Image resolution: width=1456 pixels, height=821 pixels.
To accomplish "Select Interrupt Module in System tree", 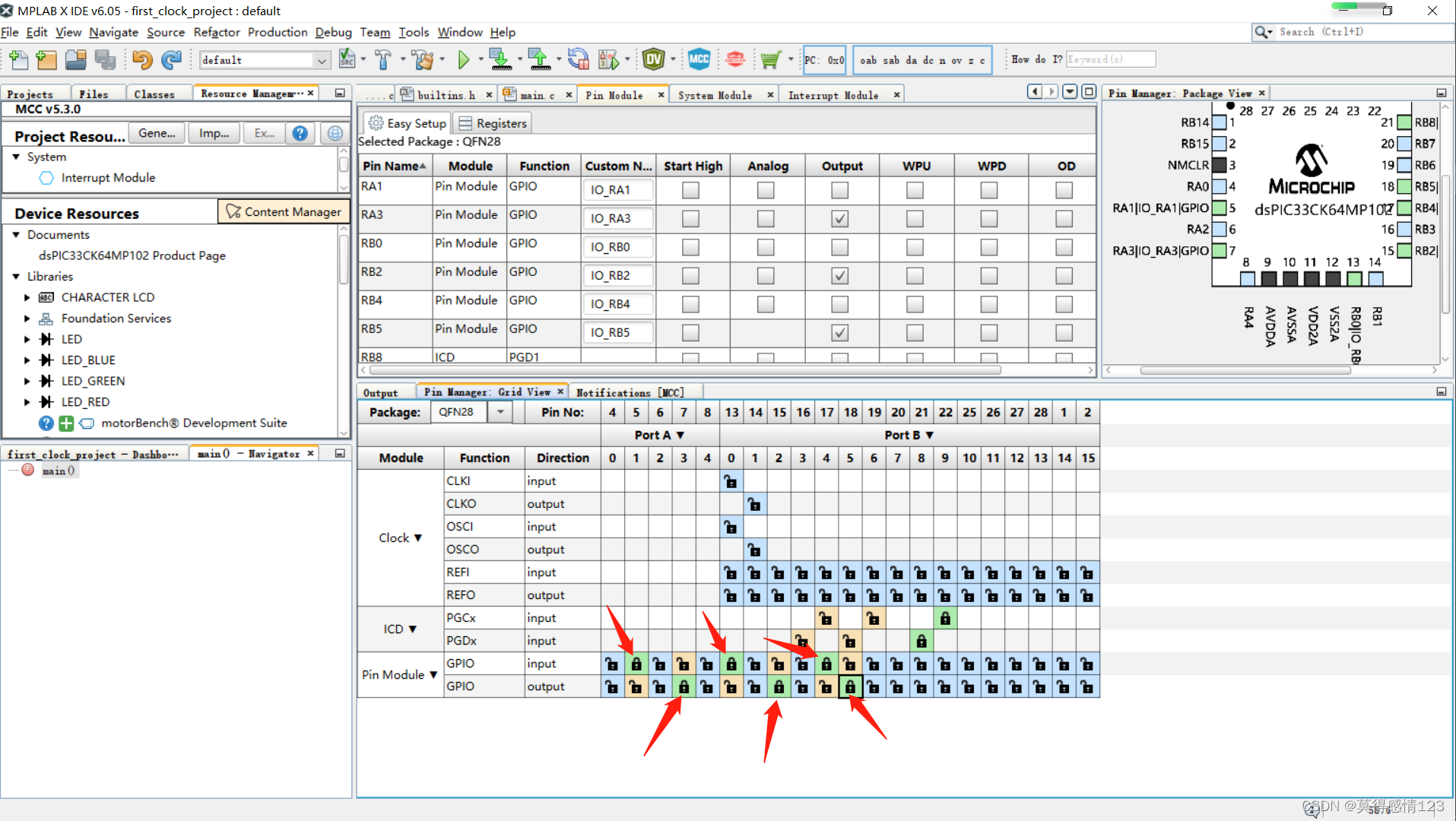I will click(108, 178).
